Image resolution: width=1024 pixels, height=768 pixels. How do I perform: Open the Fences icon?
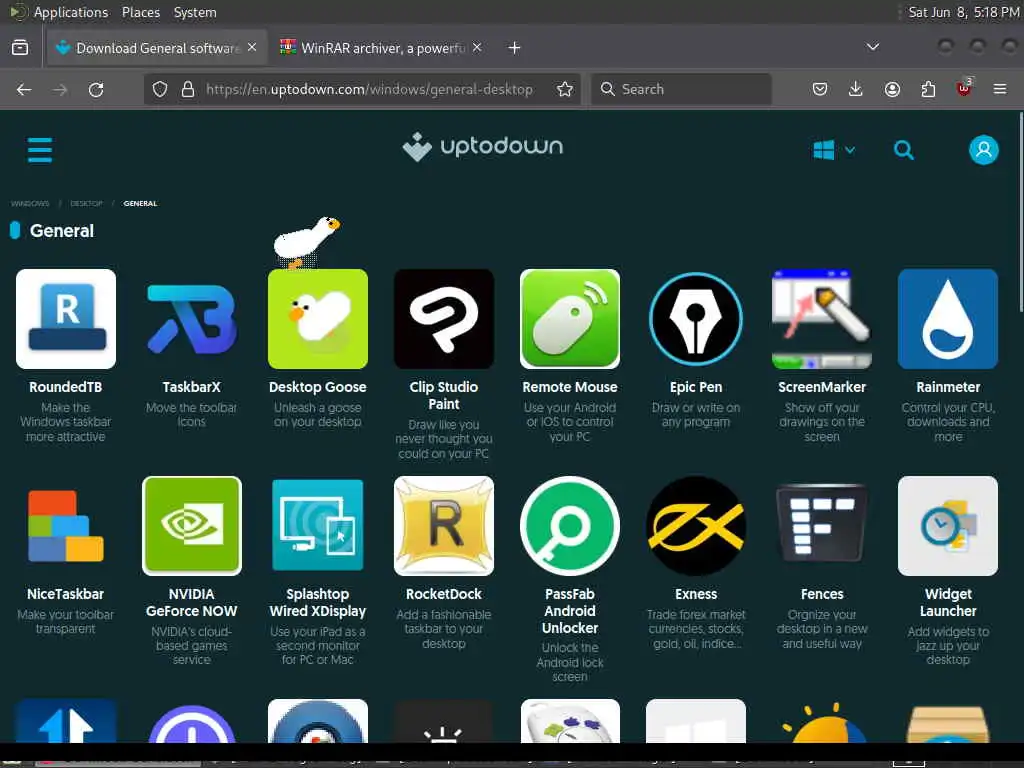coord(822,526)
